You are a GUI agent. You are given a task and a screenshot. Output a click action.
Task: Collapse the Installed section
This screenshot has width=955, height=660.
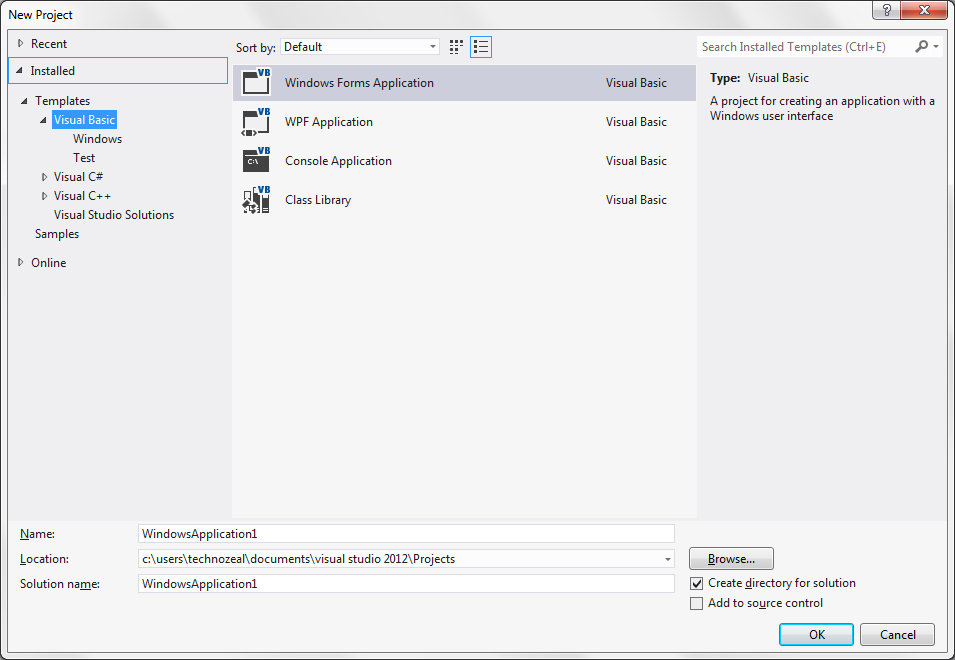tap(22, 70)
